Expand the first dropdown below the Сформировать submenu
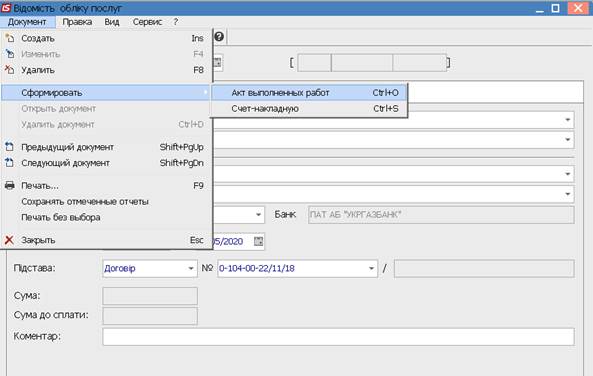 [568, 120]
